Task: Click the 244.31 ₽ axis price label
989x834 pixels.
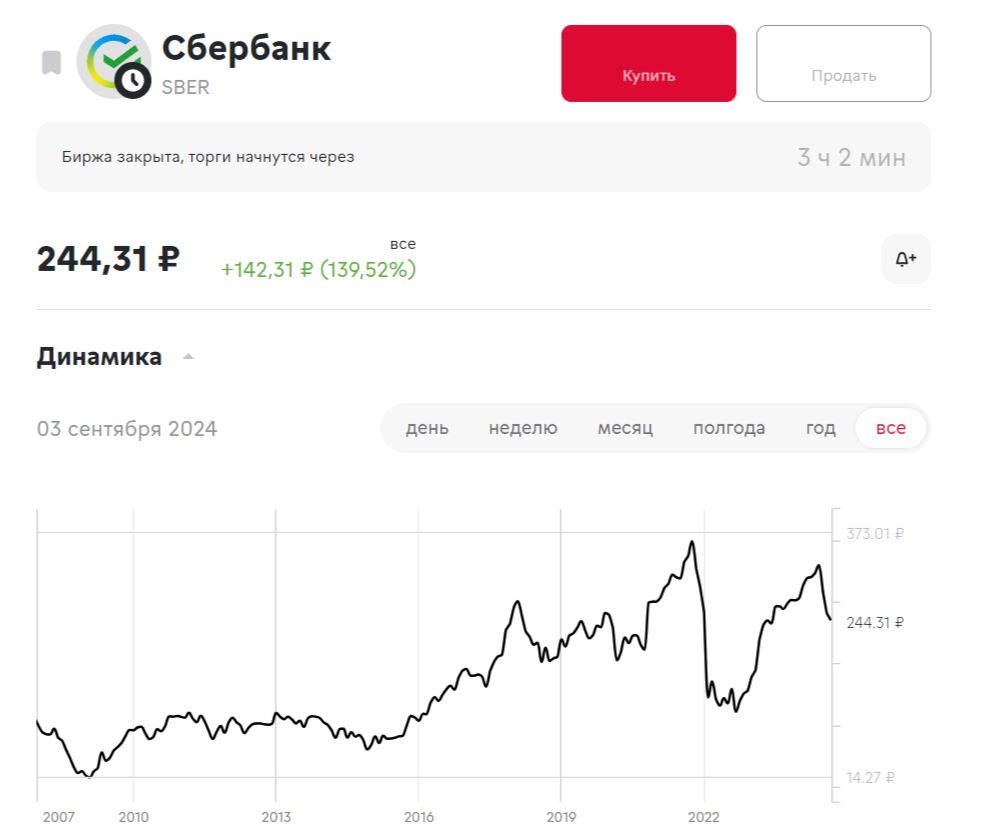Action: tap(875, 622)
